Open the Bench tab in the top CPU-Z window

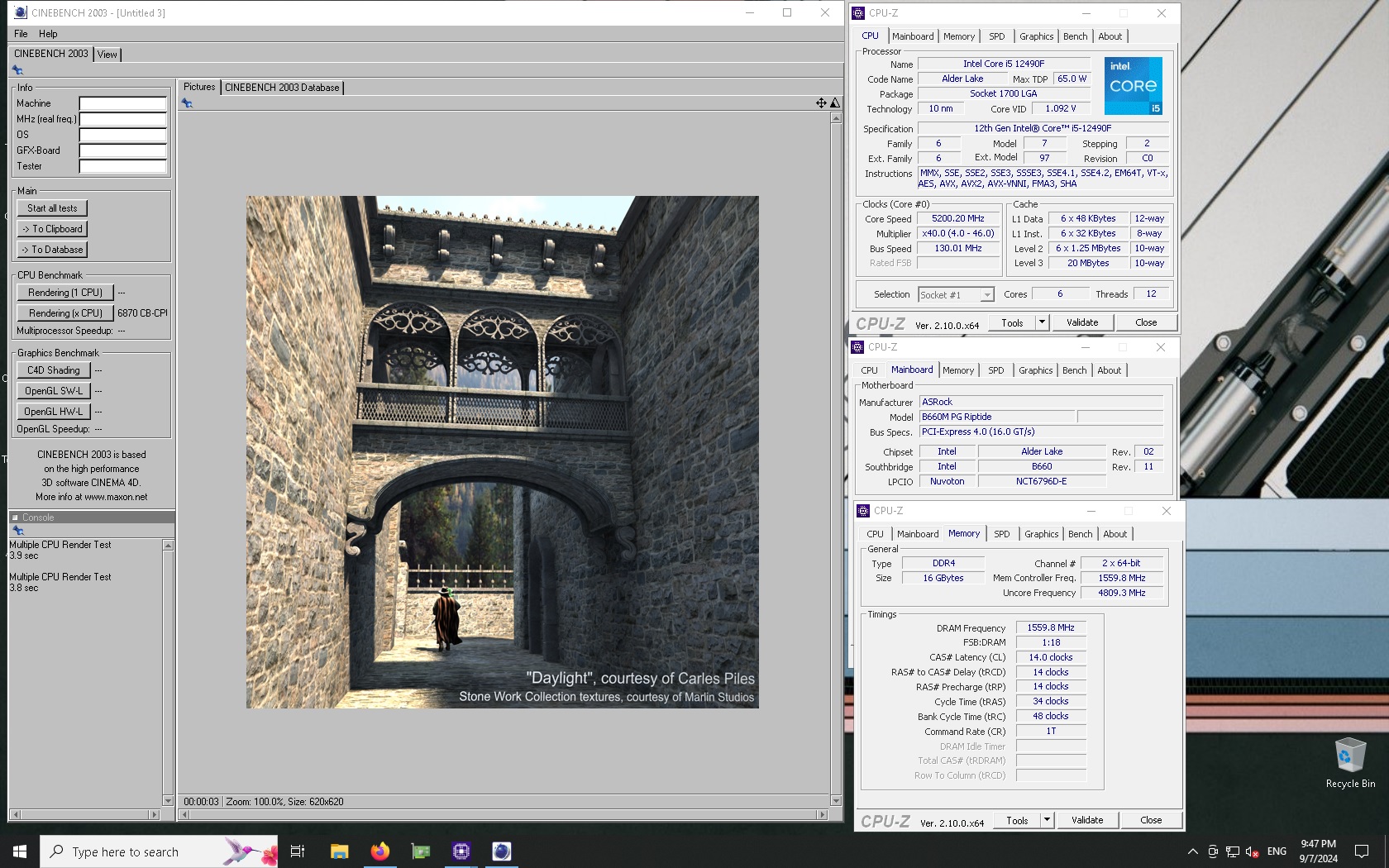click(x=1075, y=36)
